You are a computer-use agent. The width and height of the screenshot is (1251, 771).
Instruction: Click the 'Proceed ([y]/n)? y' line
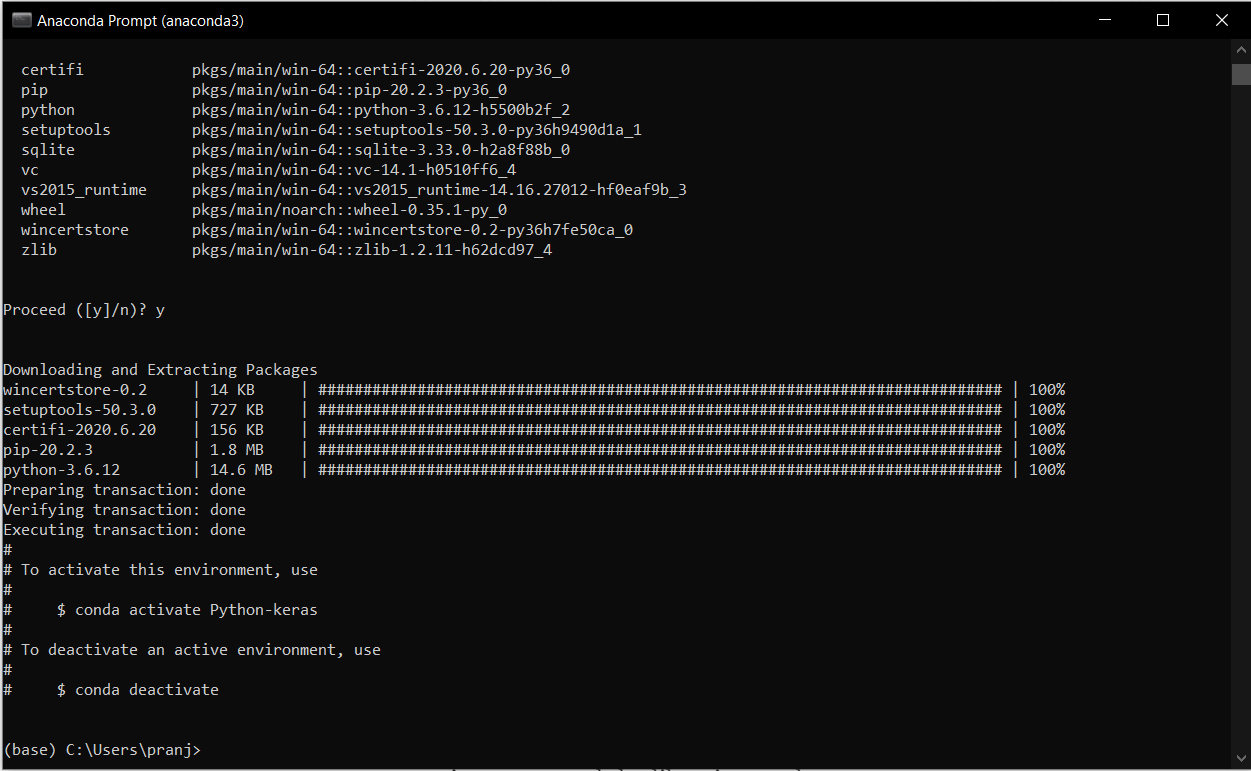pyautogui.click(x=84, y=310)
